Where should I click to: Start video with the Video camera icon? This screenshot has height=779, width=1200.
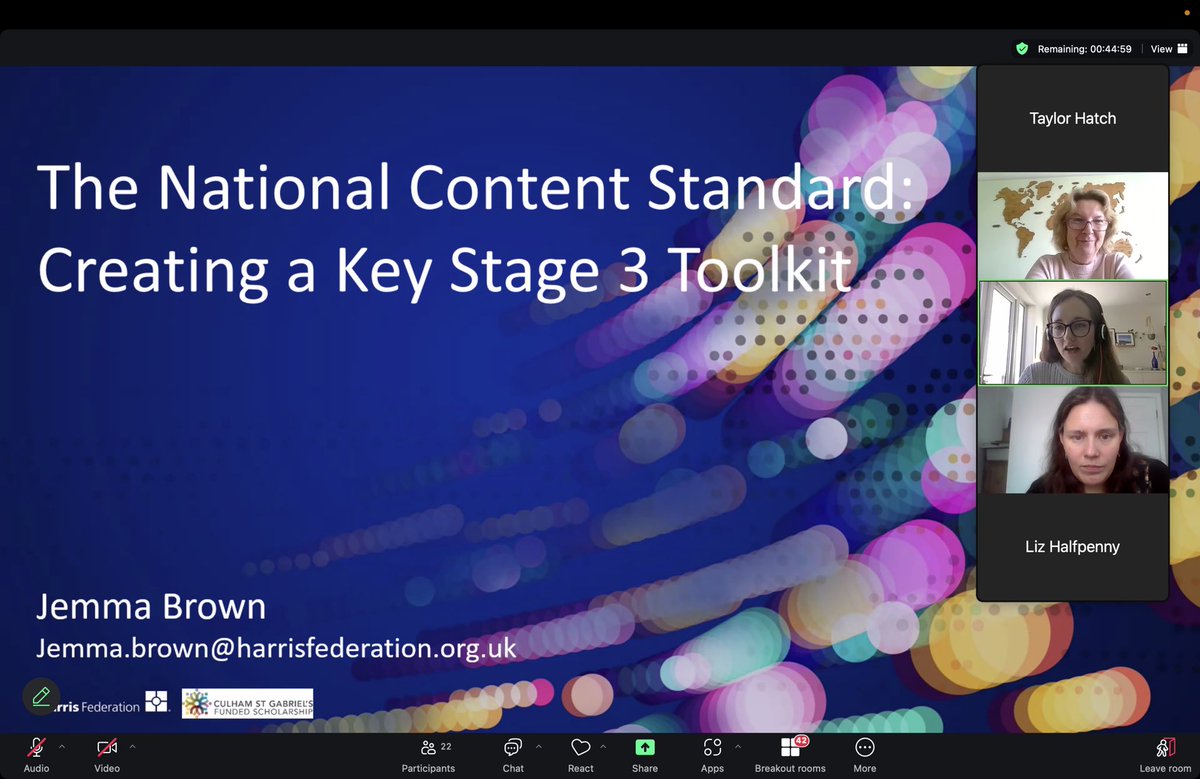[107, 748]
